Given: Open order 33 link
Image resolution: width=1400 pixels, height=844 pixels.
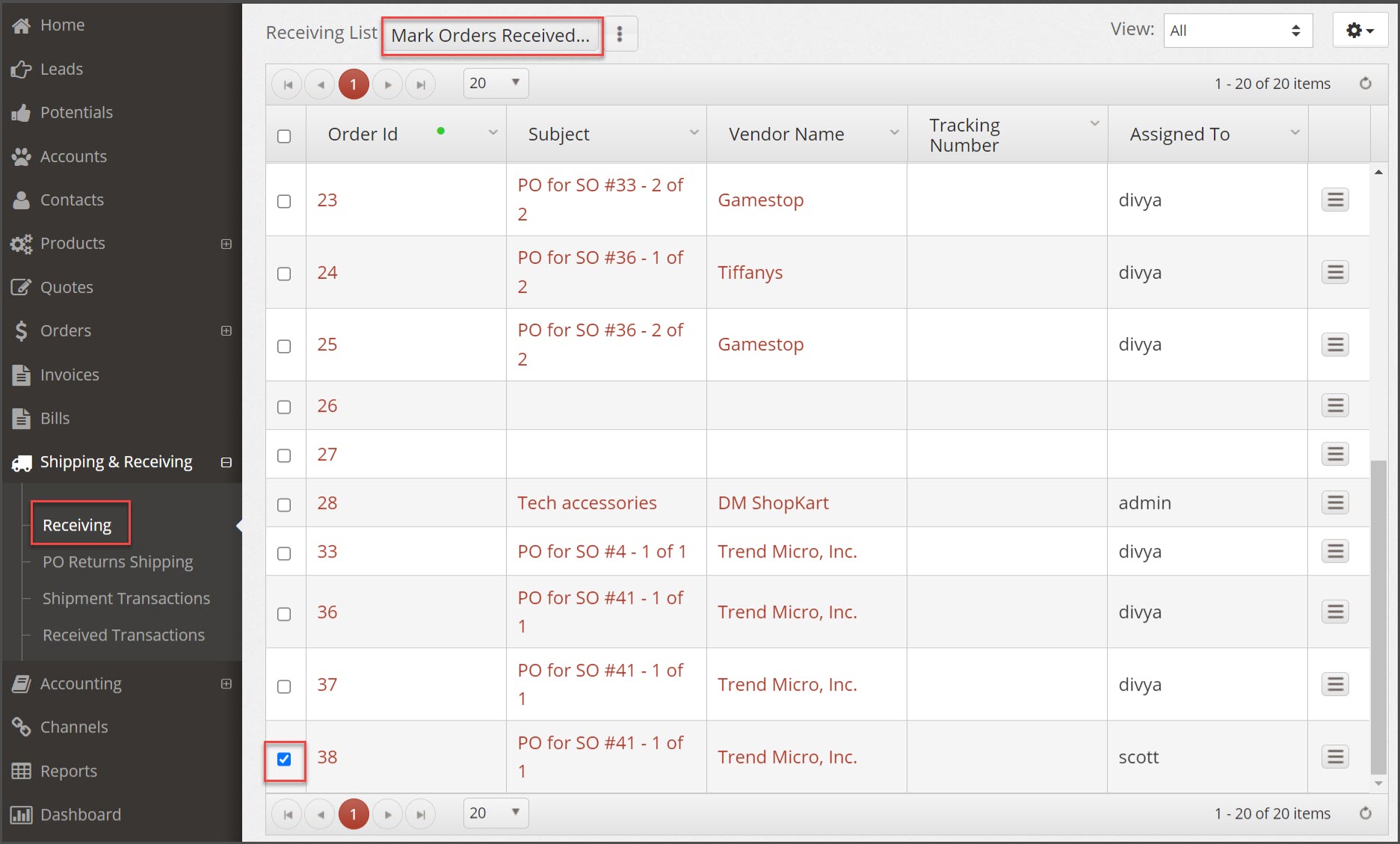Looking at the screenshot, I should (x=327, y=552).
